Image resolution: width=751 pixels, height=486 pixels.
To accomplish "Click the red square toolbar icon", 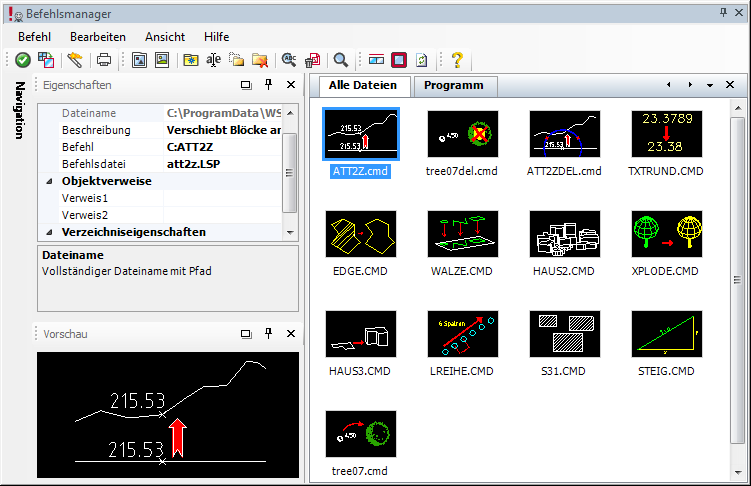I will 399,60.
